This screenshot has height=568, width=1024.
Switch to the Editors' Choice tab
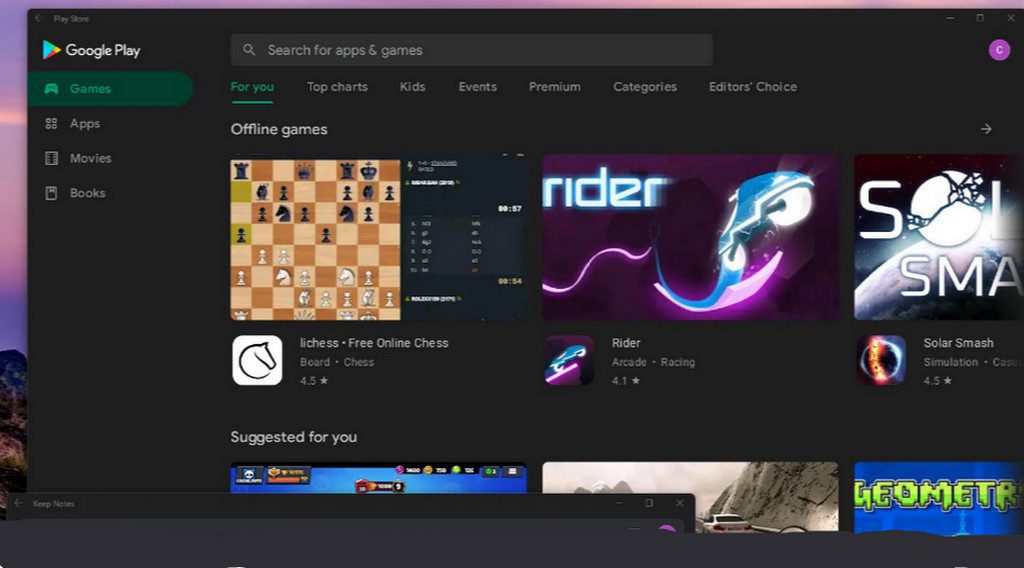pyautogui.click(x=752, y=87)
